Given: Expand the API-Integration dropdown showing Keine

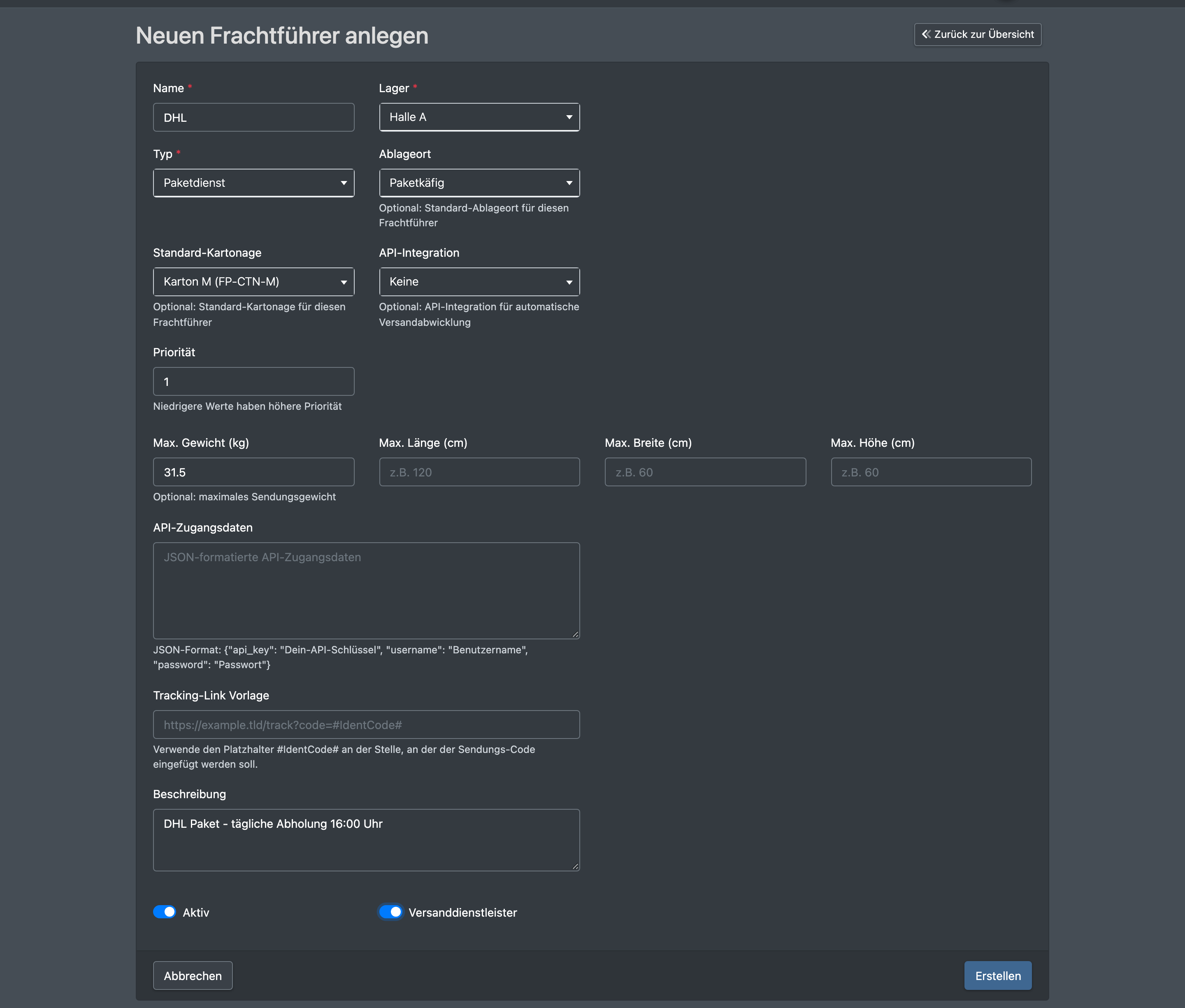Looking at the screenshot, I should [479, 282].
